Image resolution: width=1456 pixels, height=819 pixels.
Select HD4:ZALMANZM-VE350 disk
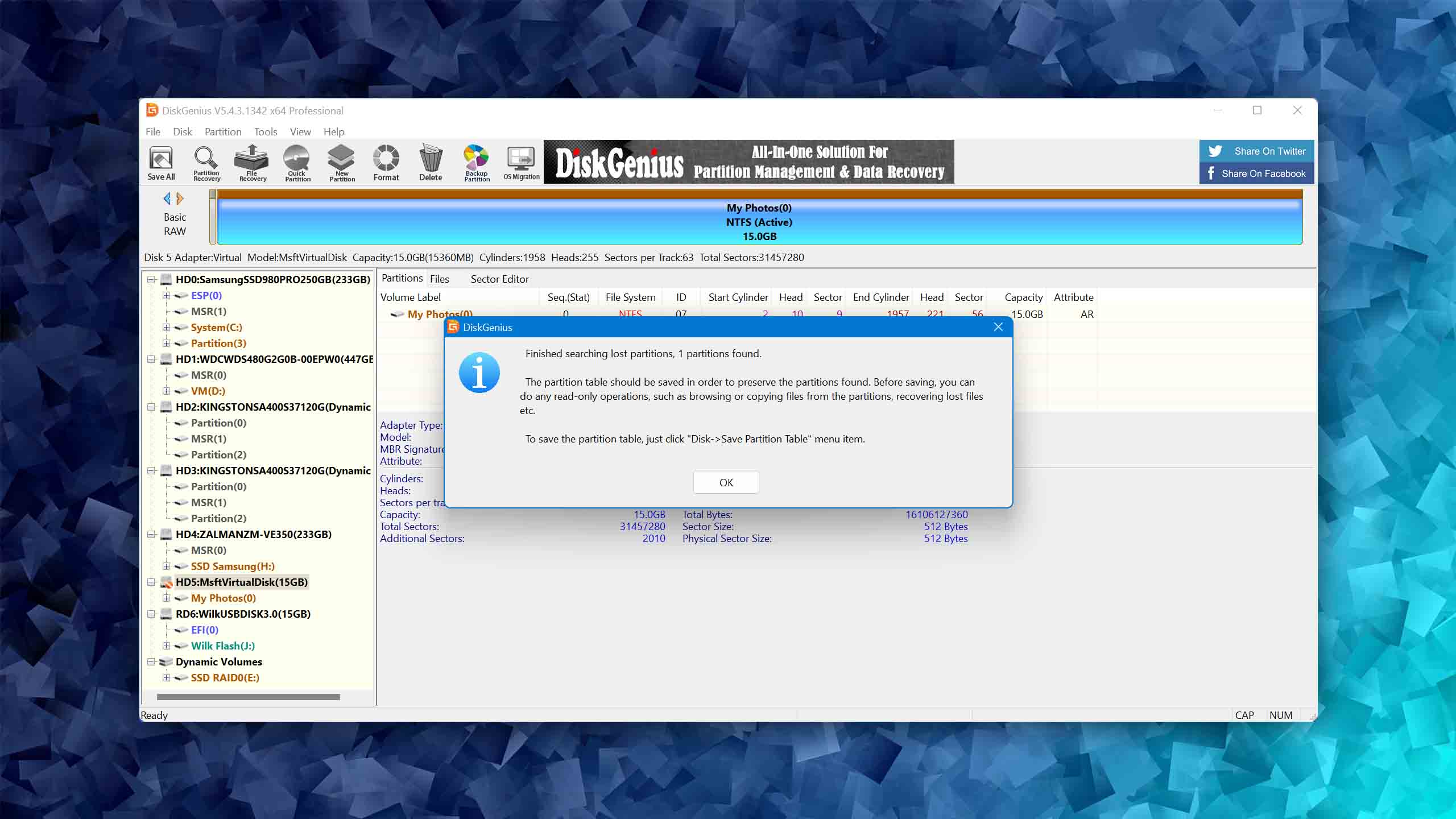tap(254, 534)
